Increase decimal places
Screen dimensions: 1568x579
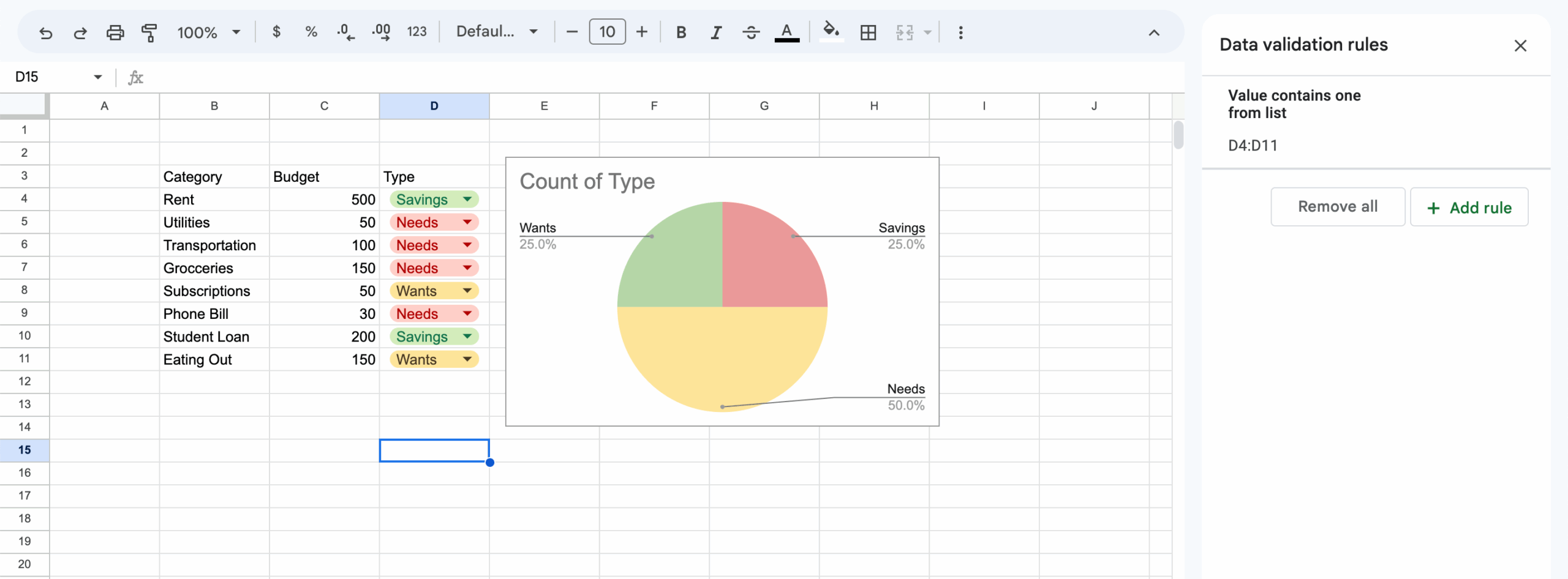[381, 32]
